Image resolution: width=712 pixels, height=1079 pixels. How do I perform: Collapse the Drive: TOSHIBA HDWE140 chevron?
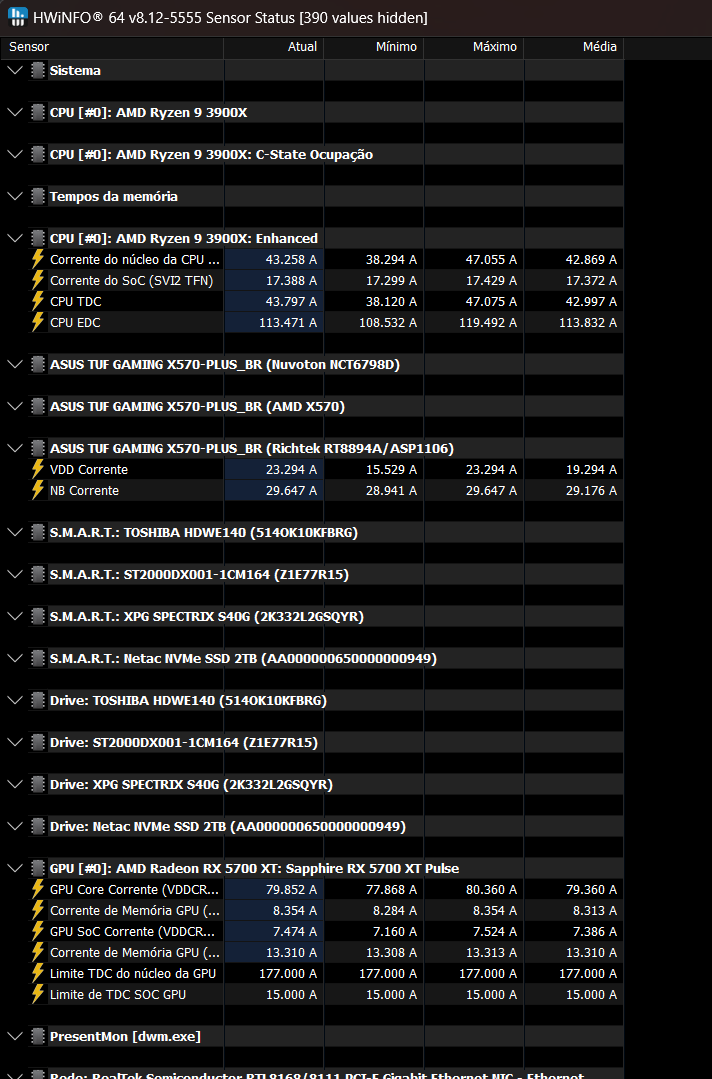point(15,700)
